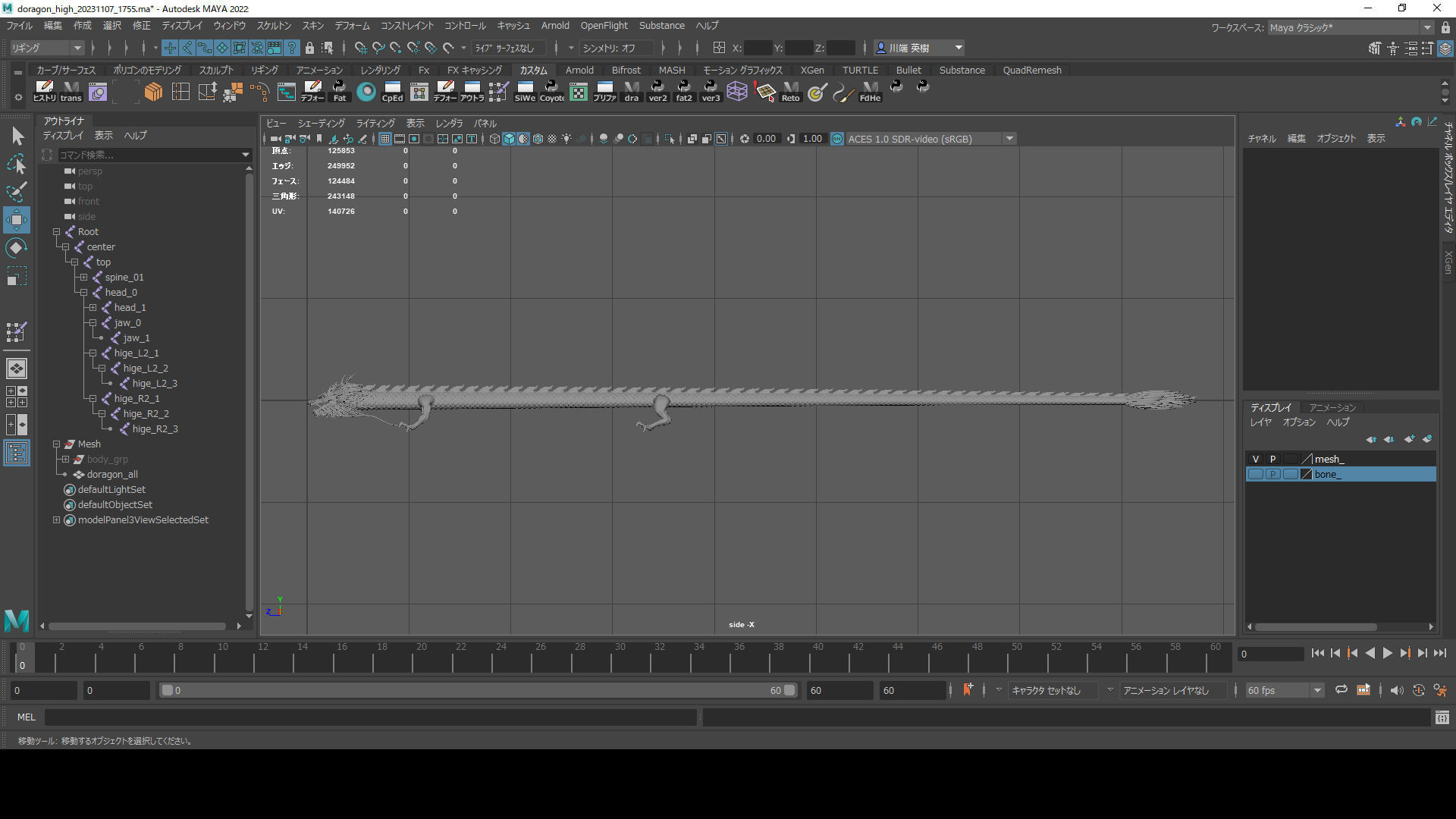Select doragon_all in outliner
Viewport: 1456px width, 819px height.
click(x=112, y=475)
